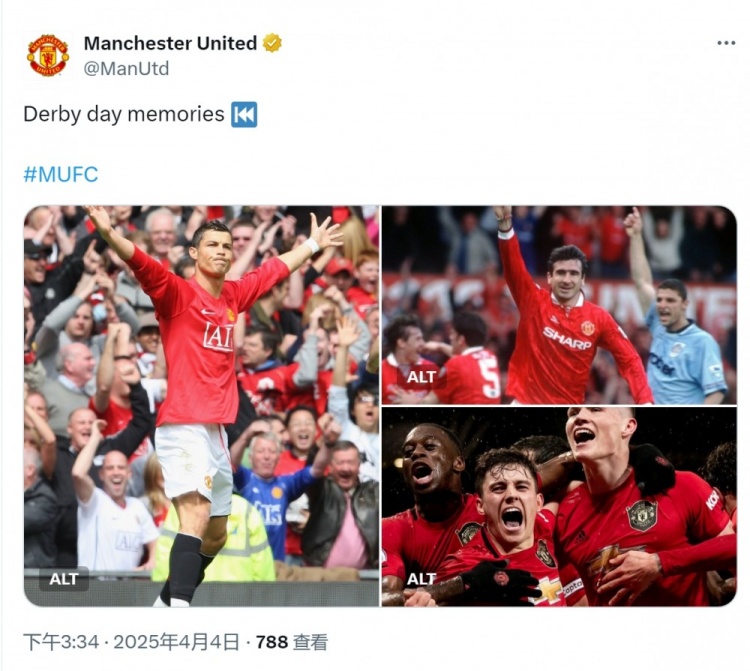Open the Manchester United profile avatar

48,55
